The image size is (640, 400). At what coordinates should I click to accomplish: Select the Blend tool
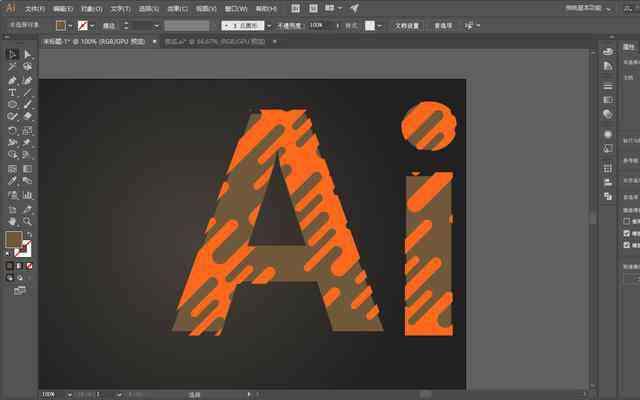(x=27, y=181)
